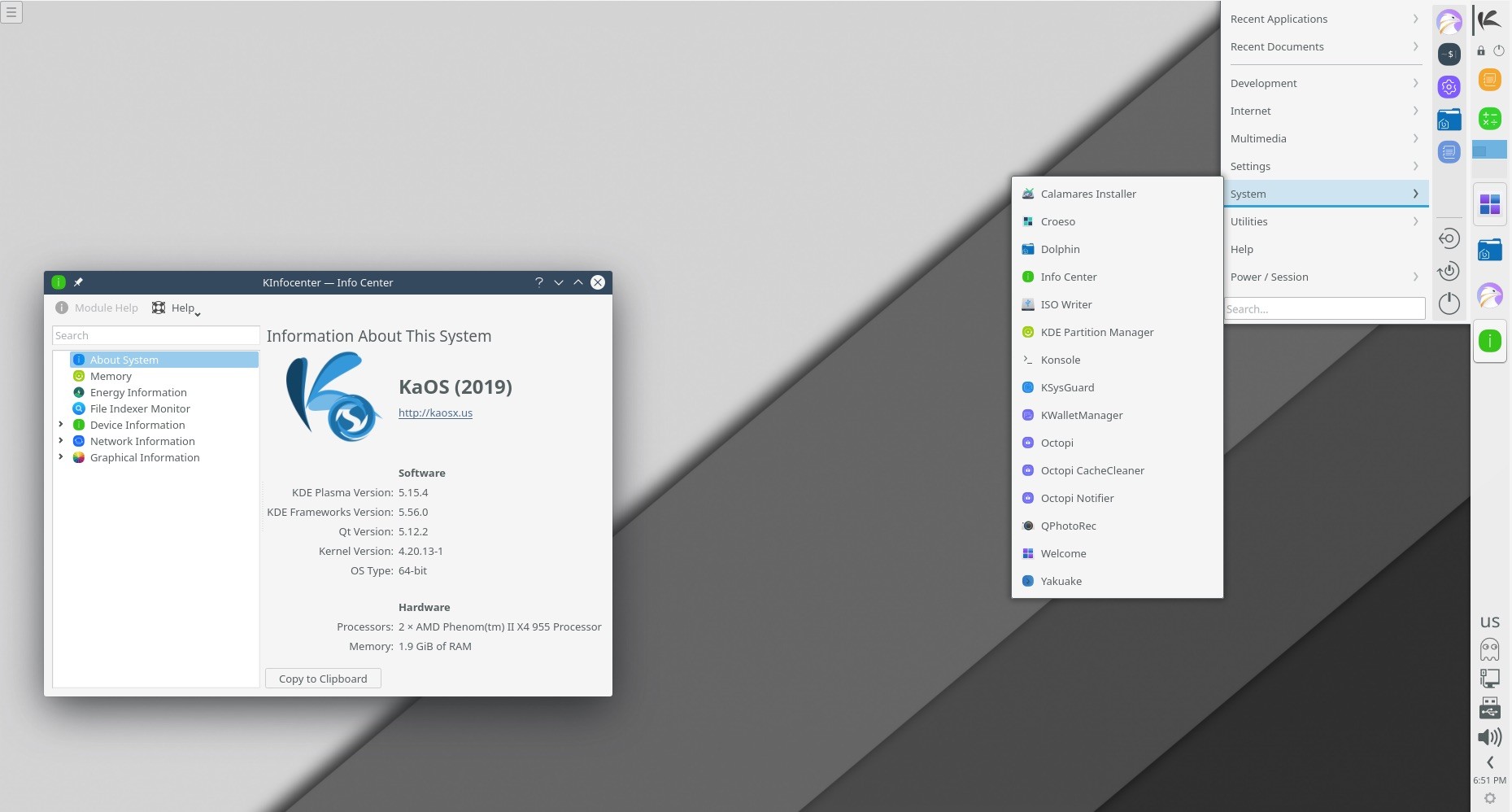
Task: Expand Network Information in the sidebar
Action: pyautogui.click(x=61, y=440)
